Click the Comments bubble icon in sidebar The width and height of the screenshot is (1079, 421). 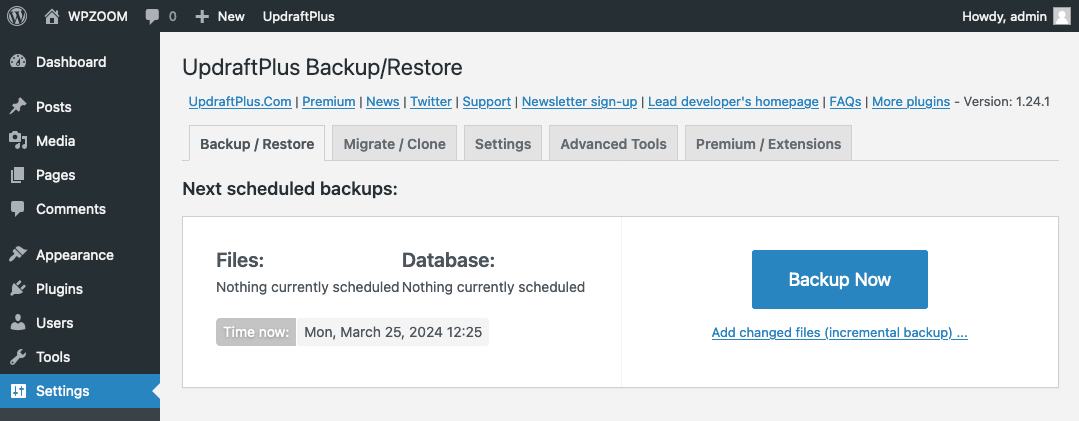coord(18,209)
